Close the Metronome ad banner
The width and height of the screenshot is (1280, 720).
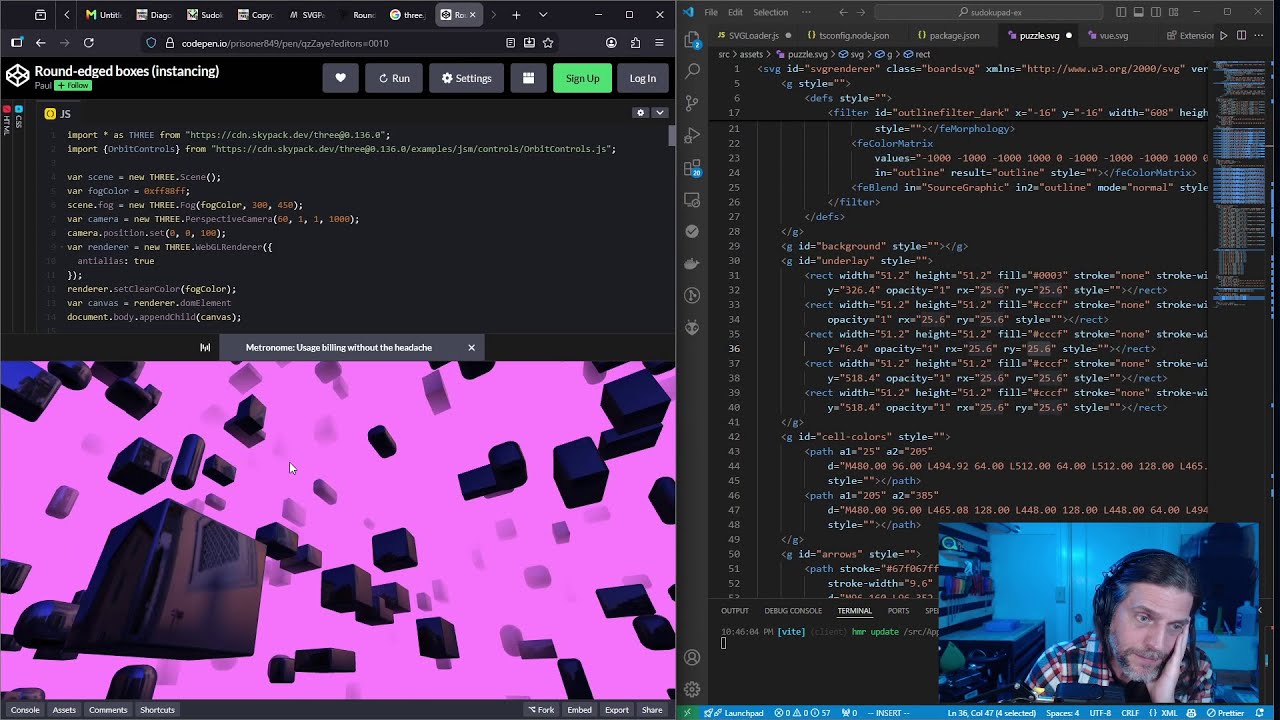pyautogui.click(x=471, y=347)
